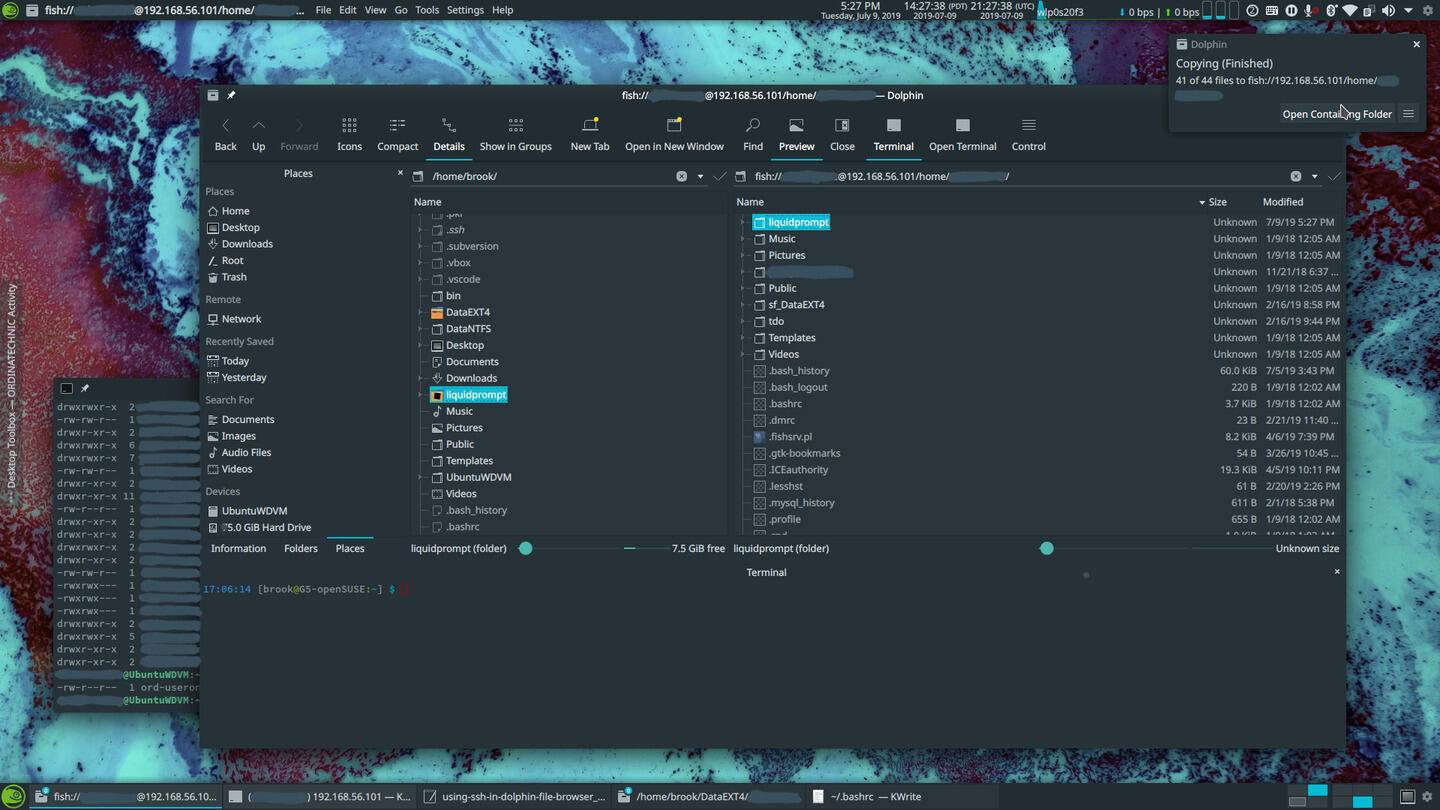This screenshot has width=1440, height=810.
Task: Select .bash_history in right pane
Action: (798, 371)
